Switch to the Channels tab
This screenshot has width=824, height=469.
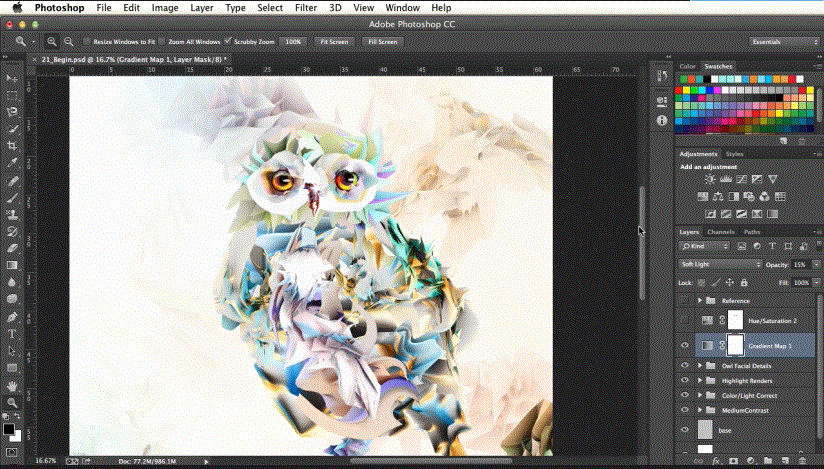point(720,232)
